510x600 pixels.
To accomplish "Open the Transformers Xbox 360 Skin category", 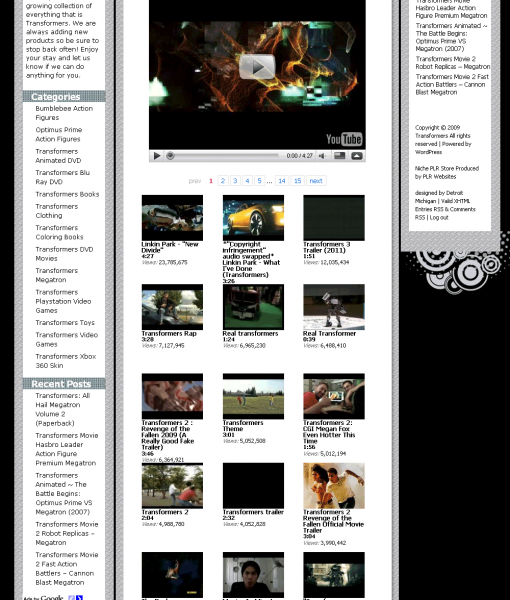I will (65, 361).
